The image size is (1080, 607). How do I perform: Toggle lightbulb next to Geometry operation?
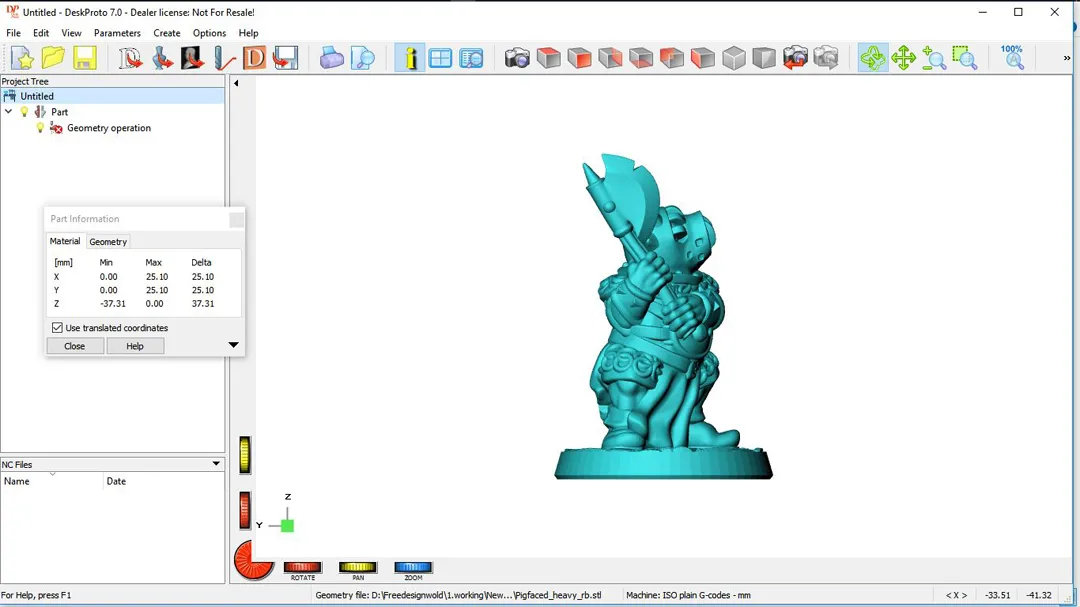point(40,128)
